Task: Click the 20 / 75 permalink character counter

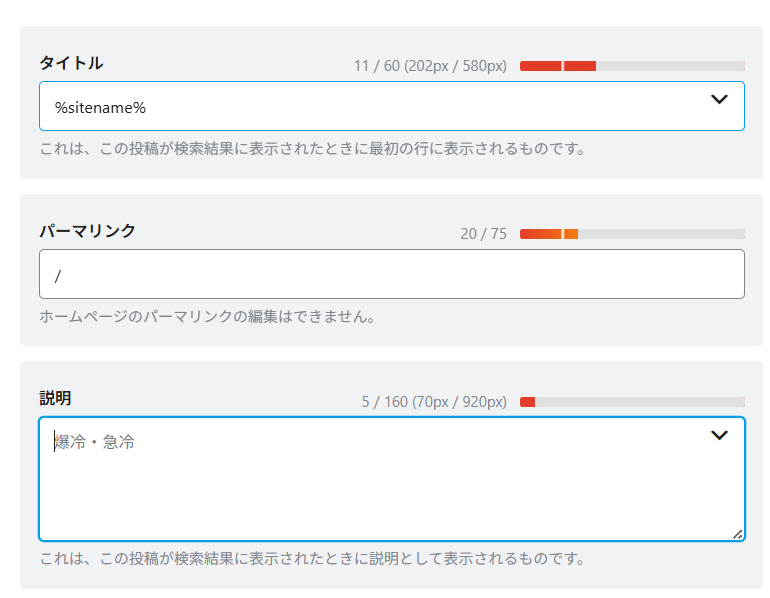Action: (x=483, y=234)
